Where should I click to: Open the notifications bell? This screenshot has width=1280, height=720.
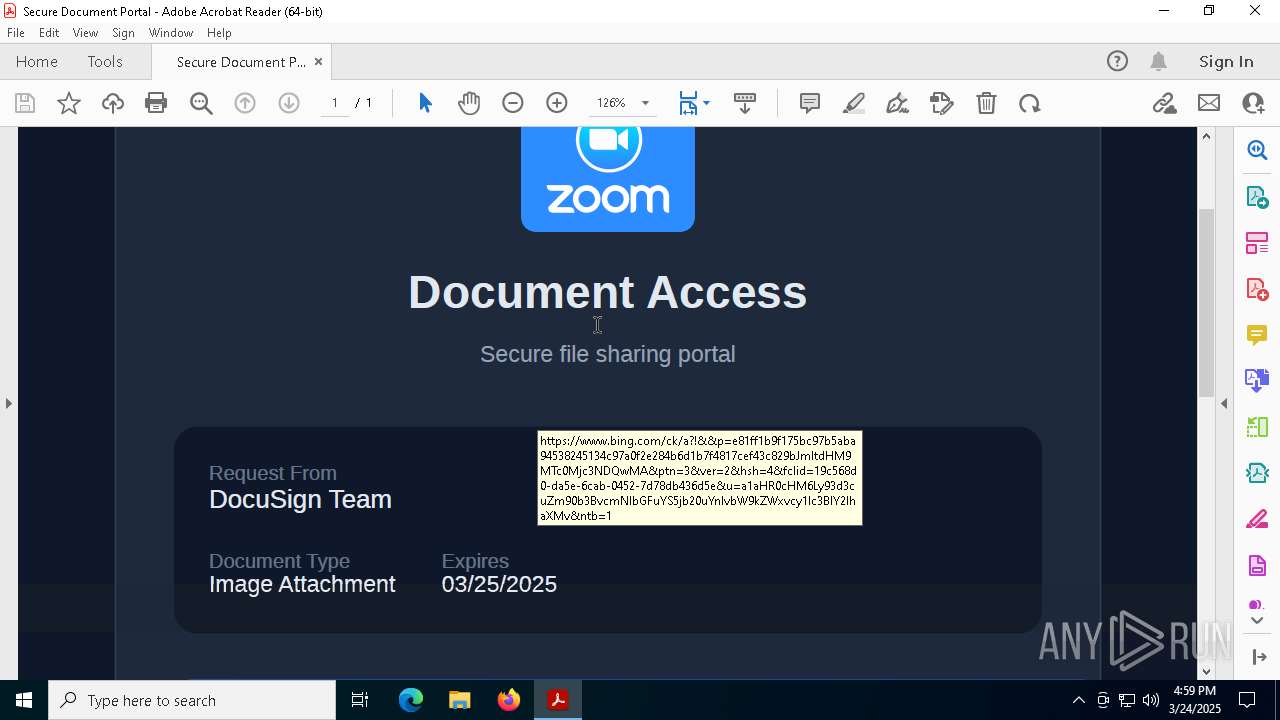1159,61
